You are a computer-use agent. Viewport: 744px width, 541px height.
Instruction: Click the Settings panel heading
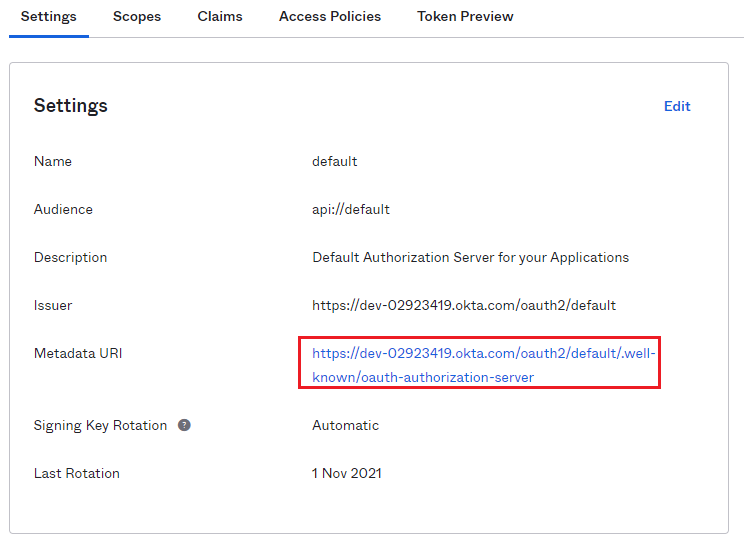[x=71, y=106]
